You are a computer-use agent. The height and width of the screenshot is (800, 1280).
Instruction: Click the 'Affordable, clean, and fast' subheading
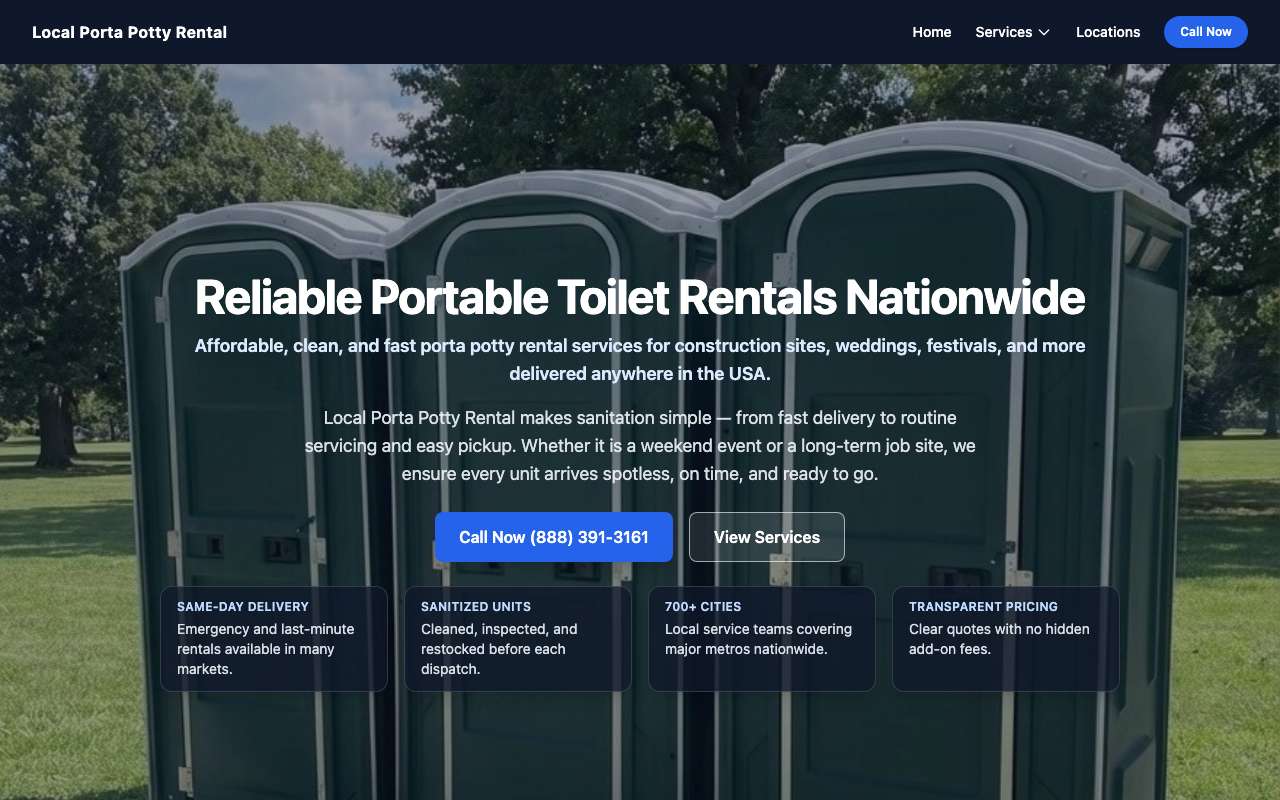click(640, 360)
